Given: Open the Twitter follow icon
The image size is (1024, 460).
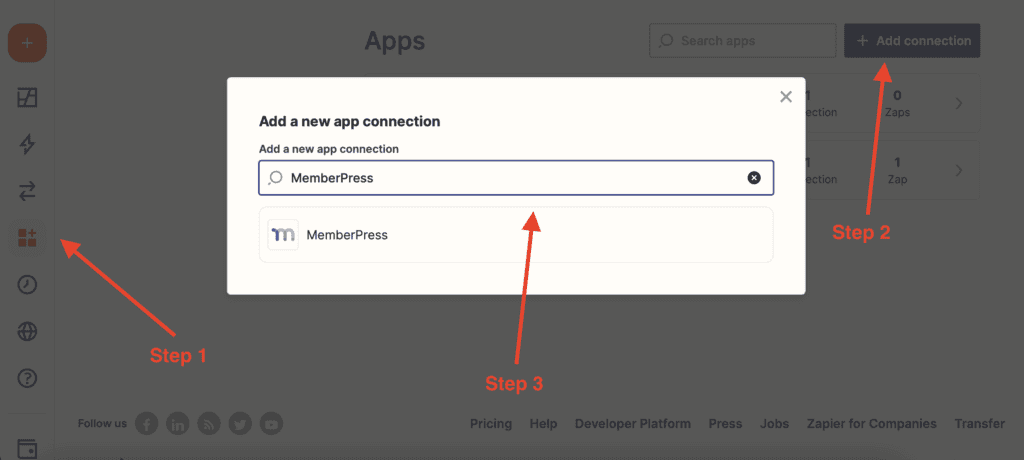Looking at the screenshot, I should click(240, 424).
